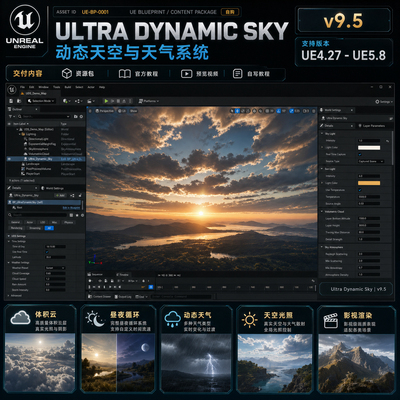The image size is (400, 400).
Task: Open the Outliner settings gear
Action: pyautogui.click(x=81, y=116)
